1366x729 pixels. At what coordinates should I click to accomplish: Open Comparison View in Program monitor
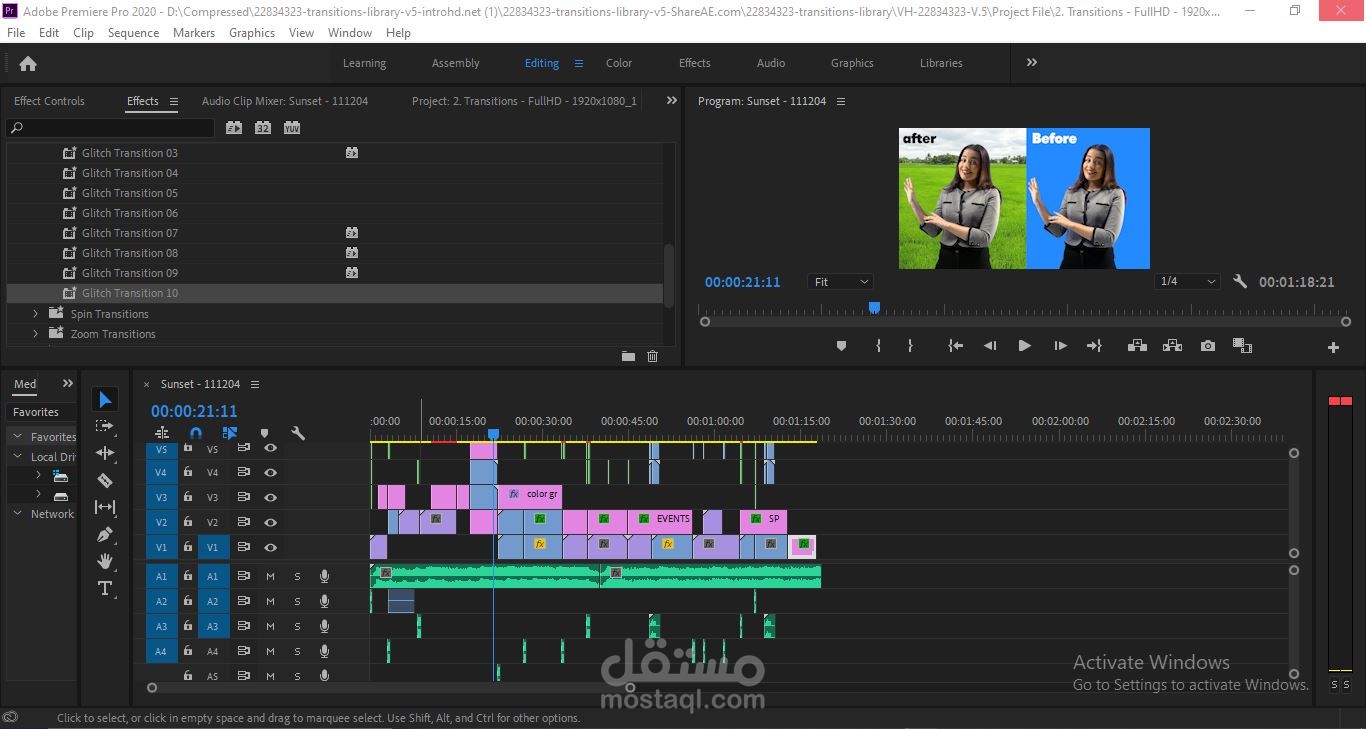(1242, 346)
